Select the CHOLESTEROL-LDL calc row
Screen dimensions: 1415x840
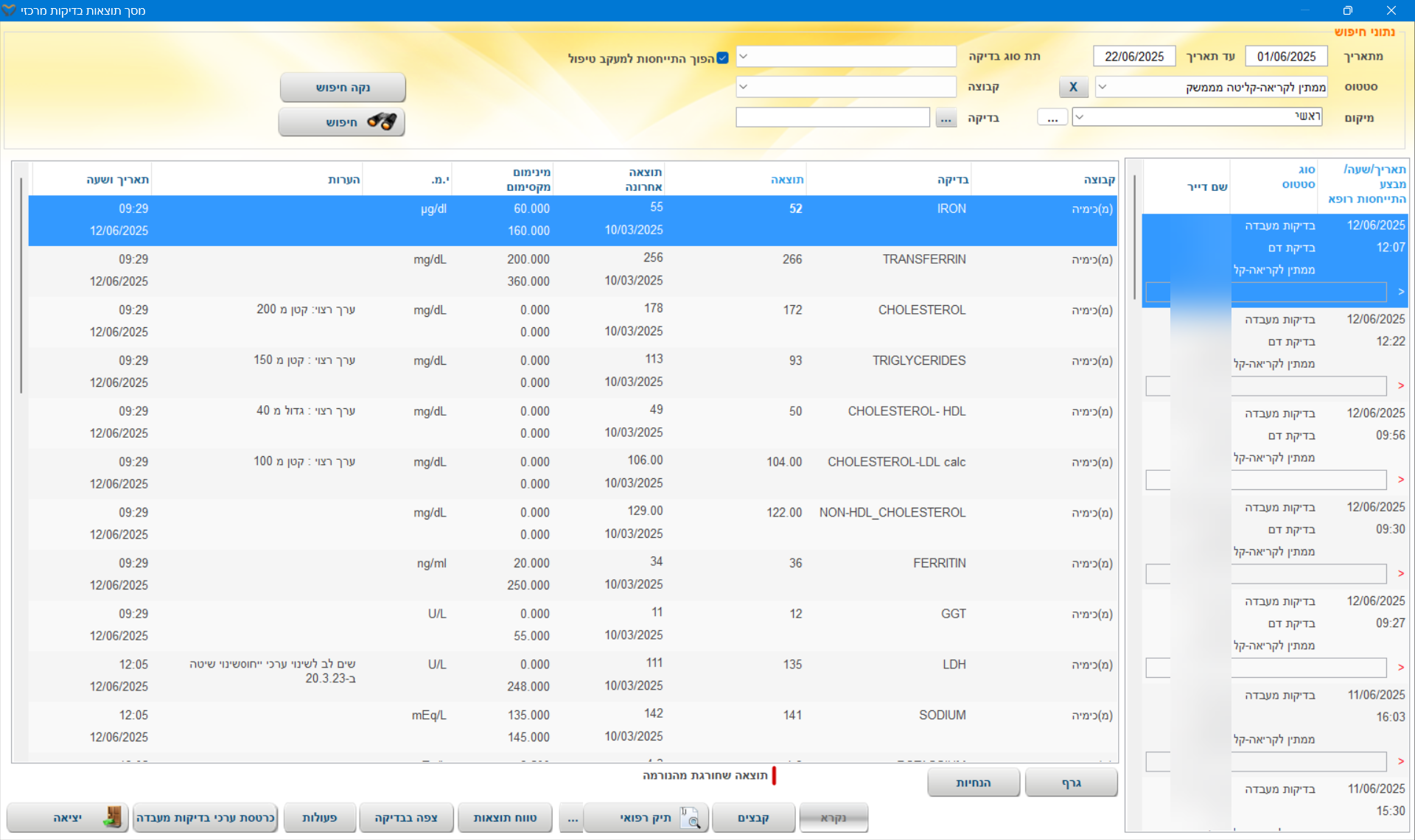[x=573, y=473]
